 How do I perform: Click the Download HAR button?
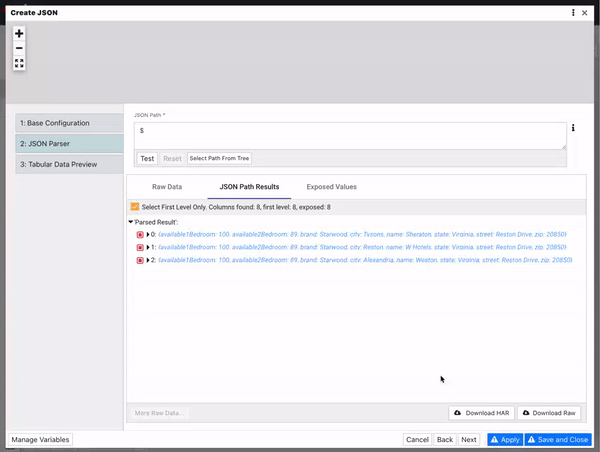point(481,413)
